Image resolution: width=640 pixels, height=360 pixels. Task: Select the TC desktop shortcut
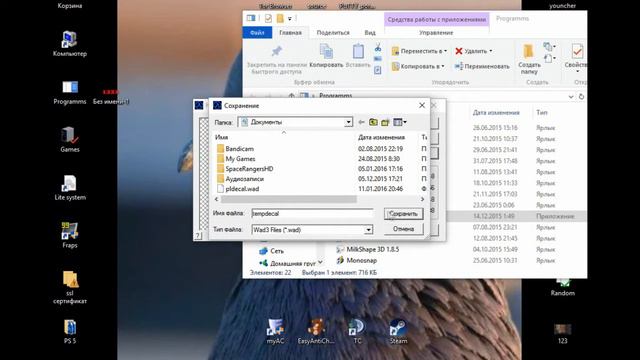coord(357,331)
